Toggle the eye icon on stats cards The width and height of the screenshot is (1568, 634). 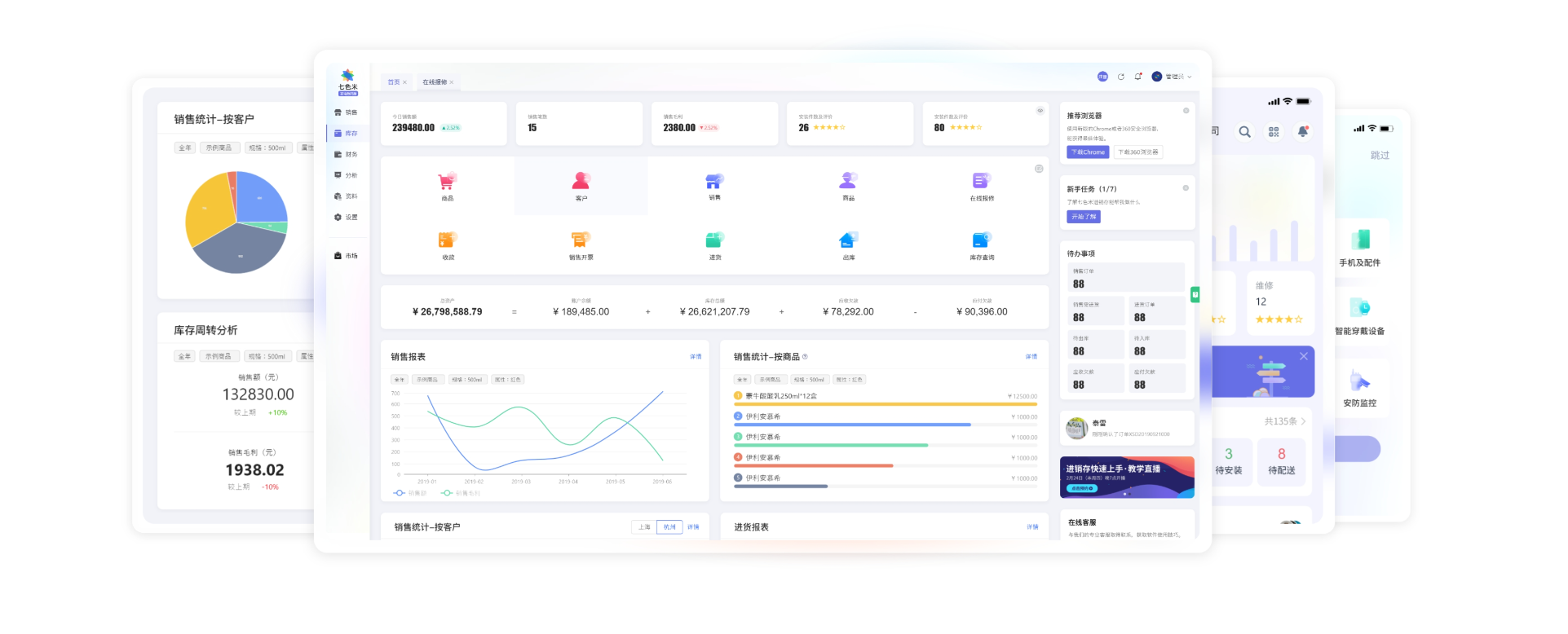pos(1040,111)
